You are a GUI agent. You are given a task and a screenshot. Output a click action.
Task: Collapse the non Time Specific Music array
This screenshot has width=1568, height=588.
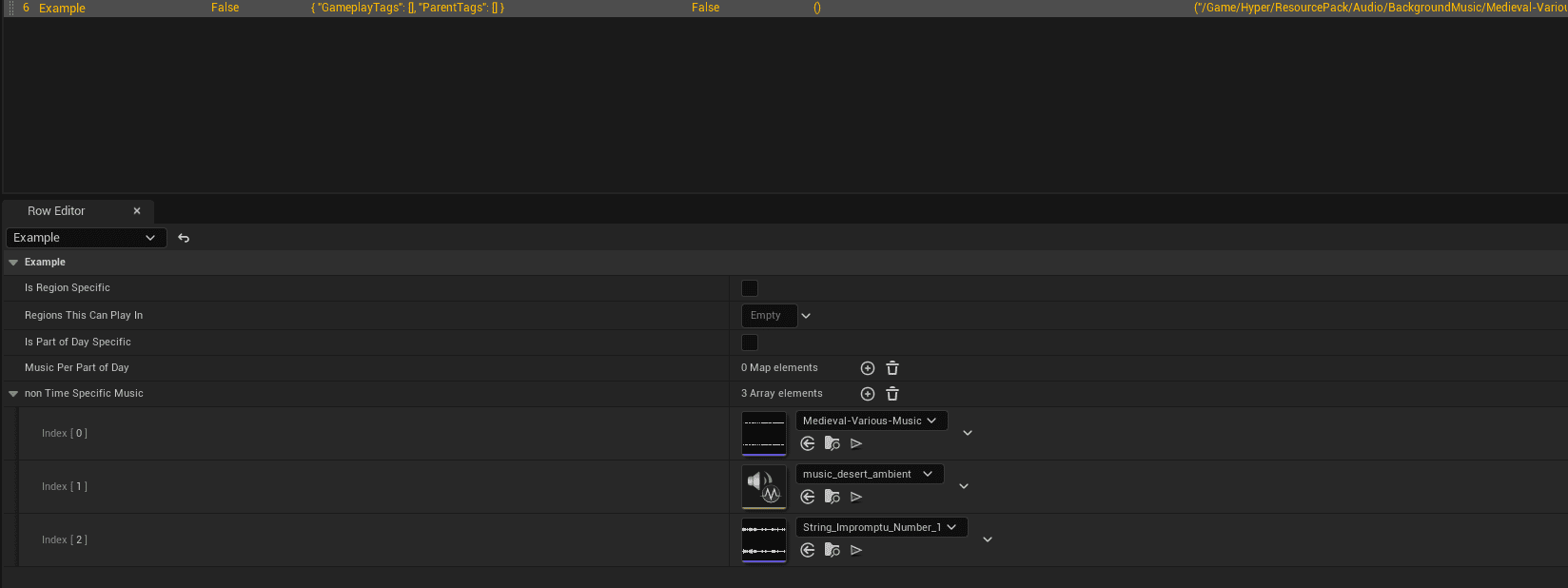[x=13, y=394]
